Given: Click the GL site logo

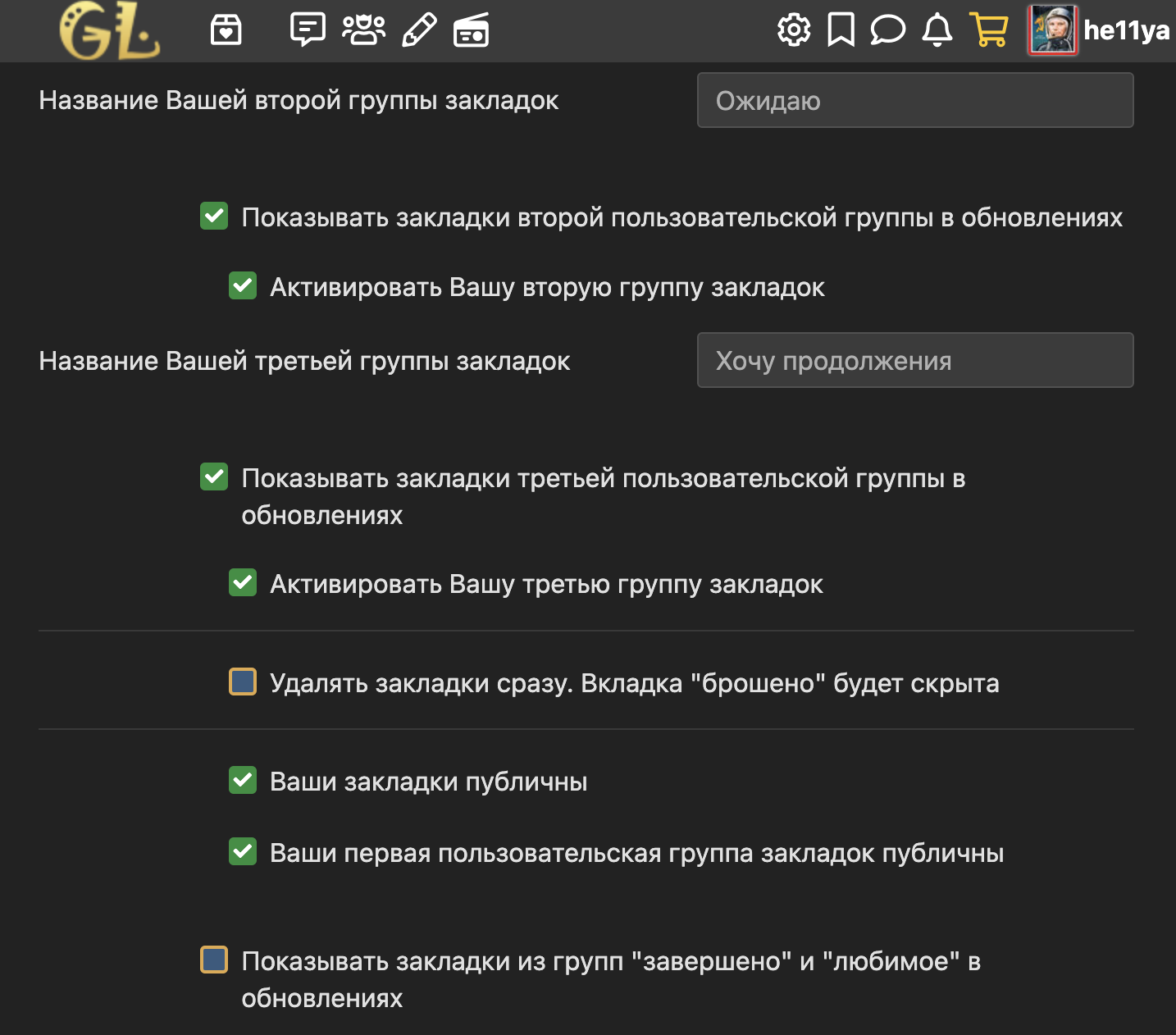Looking at the screenshot, I should [x=109, y=32].
